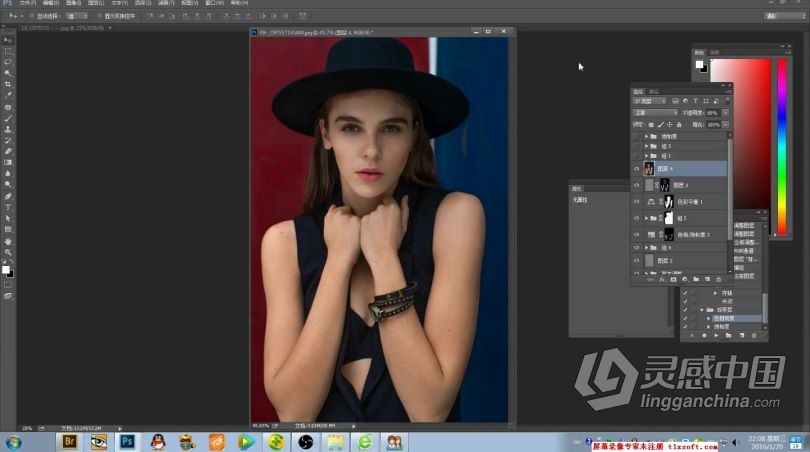Hide the 色相/饱和度 3 adjustment layer
Image resolution: width=810 pixels, height=452 pixels.
(x=636, y=235)
